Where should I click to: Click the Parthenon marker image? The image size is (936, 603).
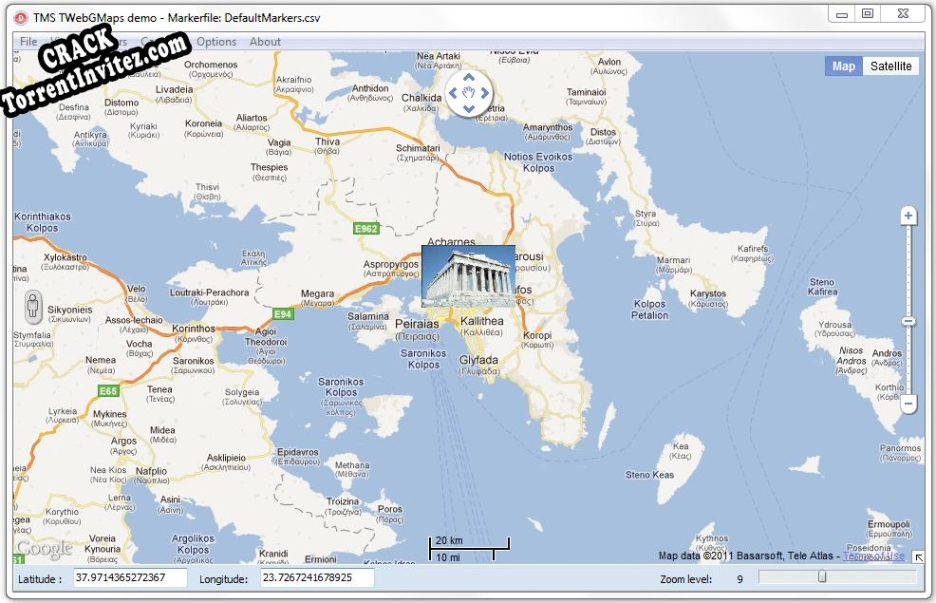(468, 276)
